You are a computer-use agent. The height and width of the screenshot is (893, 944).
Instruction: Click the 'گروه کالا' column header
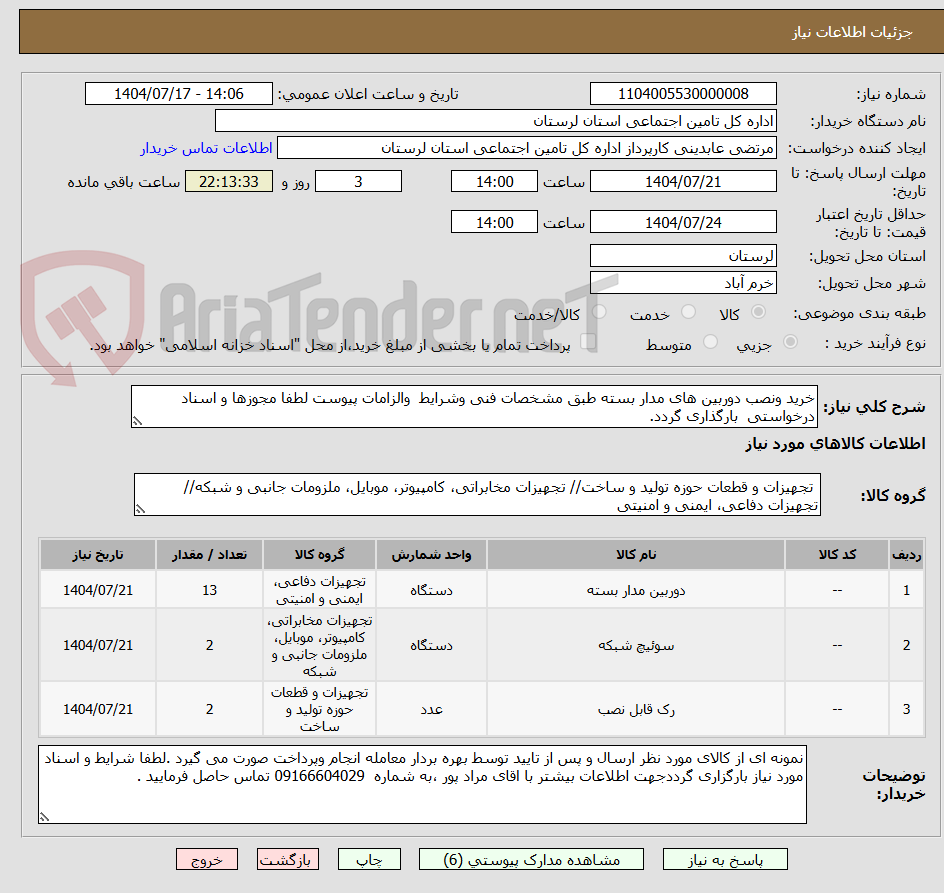pos(319,555)
